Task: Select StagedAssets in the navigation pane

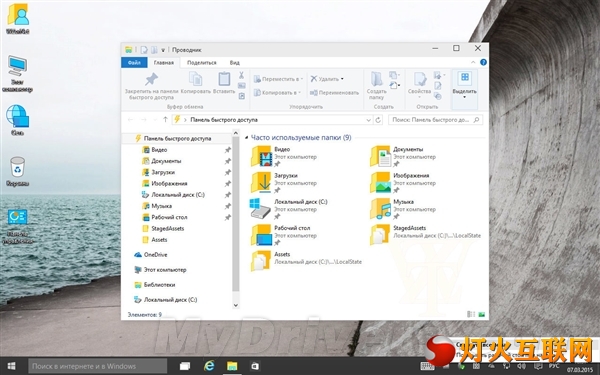Action: pyautogui.click(x=167, y=228)
